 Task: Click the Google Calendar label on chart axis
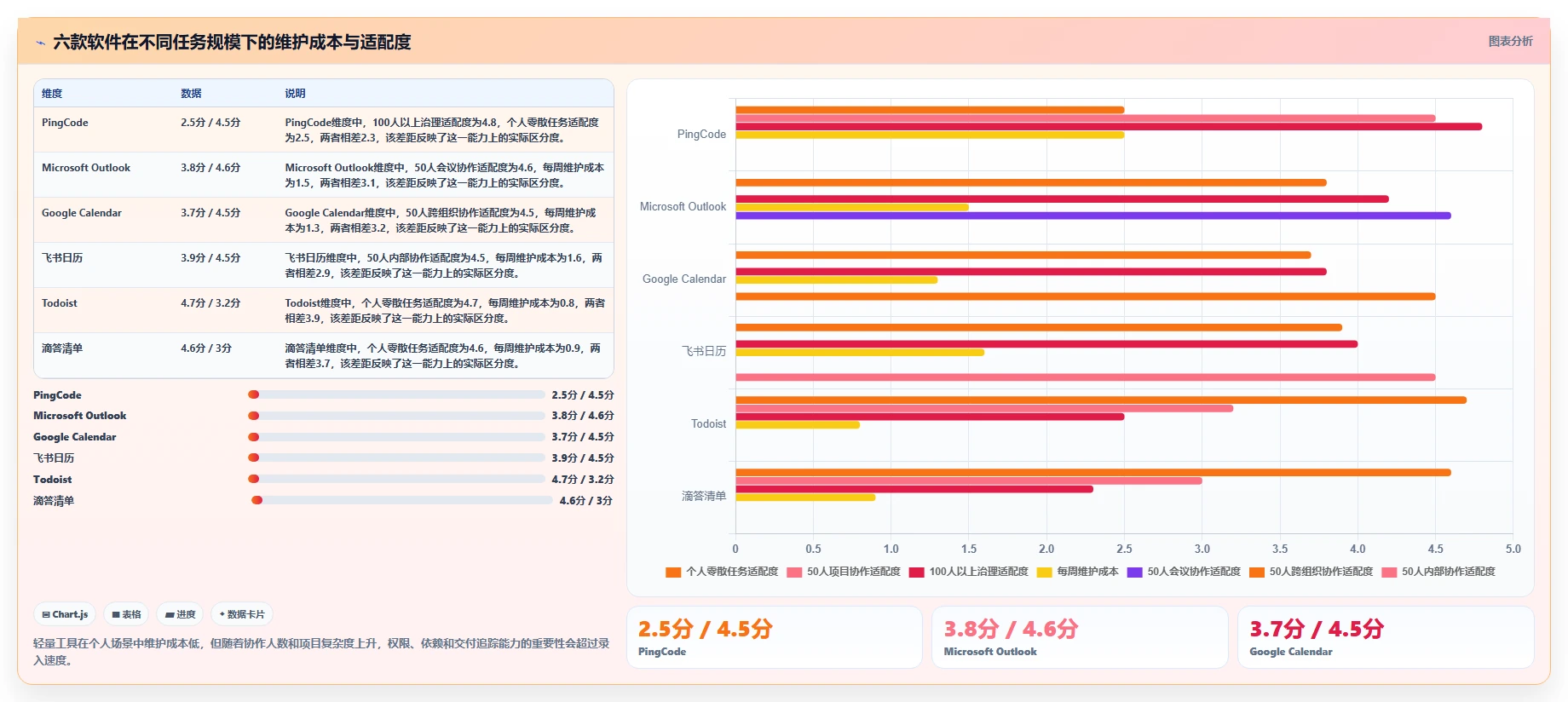click(x=684, y=279)
